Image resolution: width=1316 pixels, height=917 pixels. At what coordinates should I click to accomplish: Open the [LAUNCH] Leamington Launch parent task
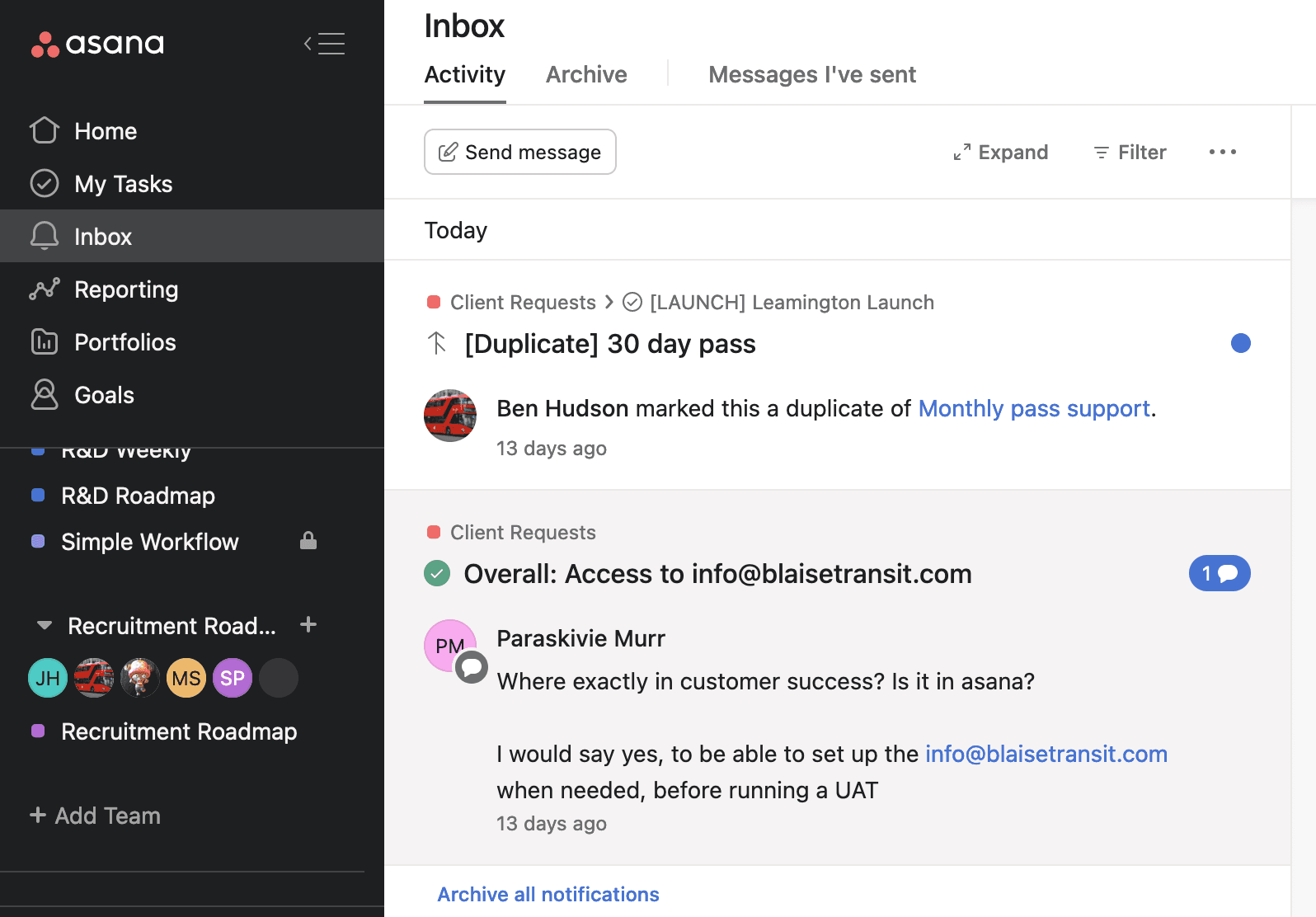[792, 303]
